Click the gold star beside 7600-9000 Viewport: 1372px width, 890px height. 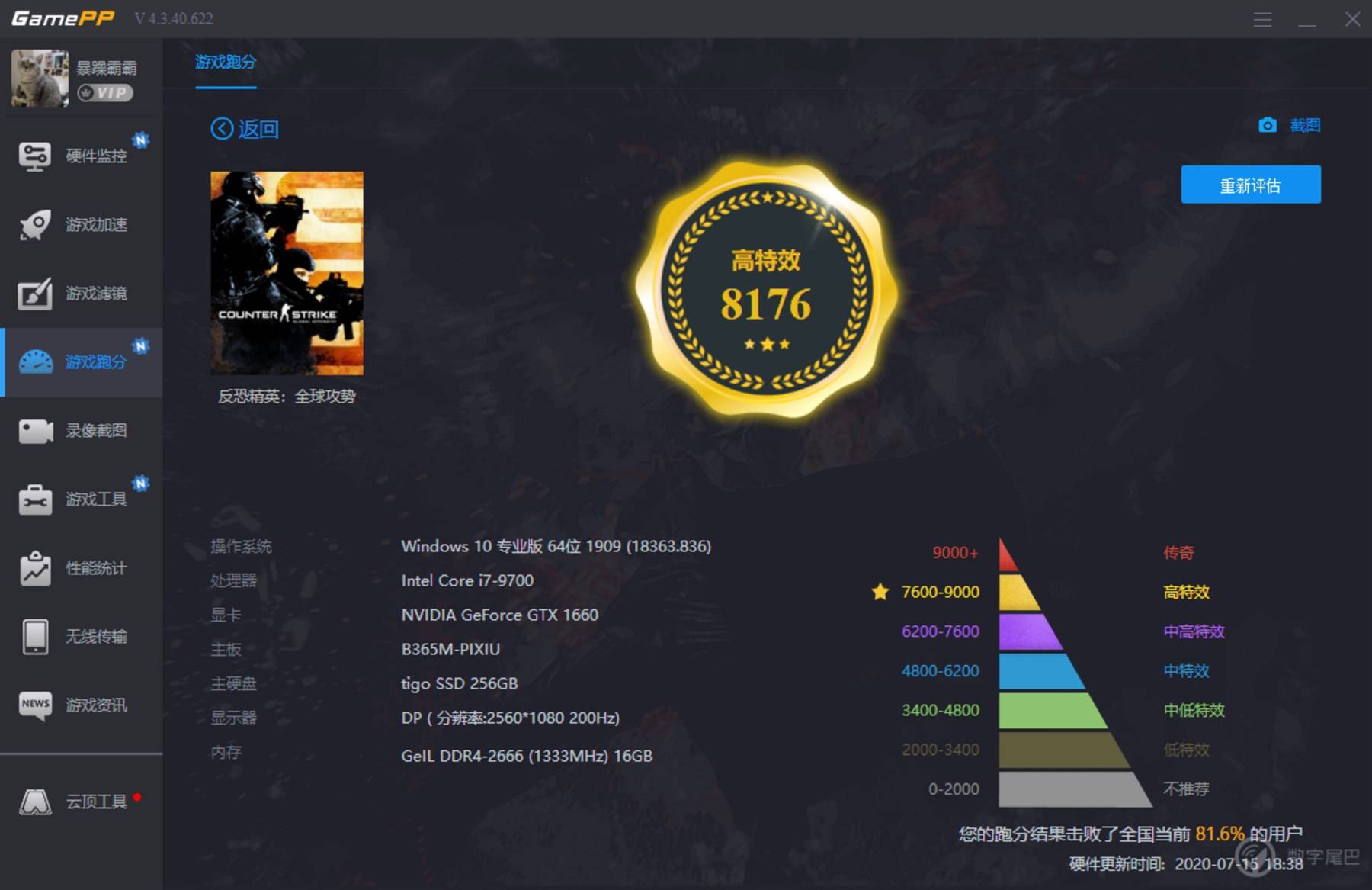tap(880, 592)
